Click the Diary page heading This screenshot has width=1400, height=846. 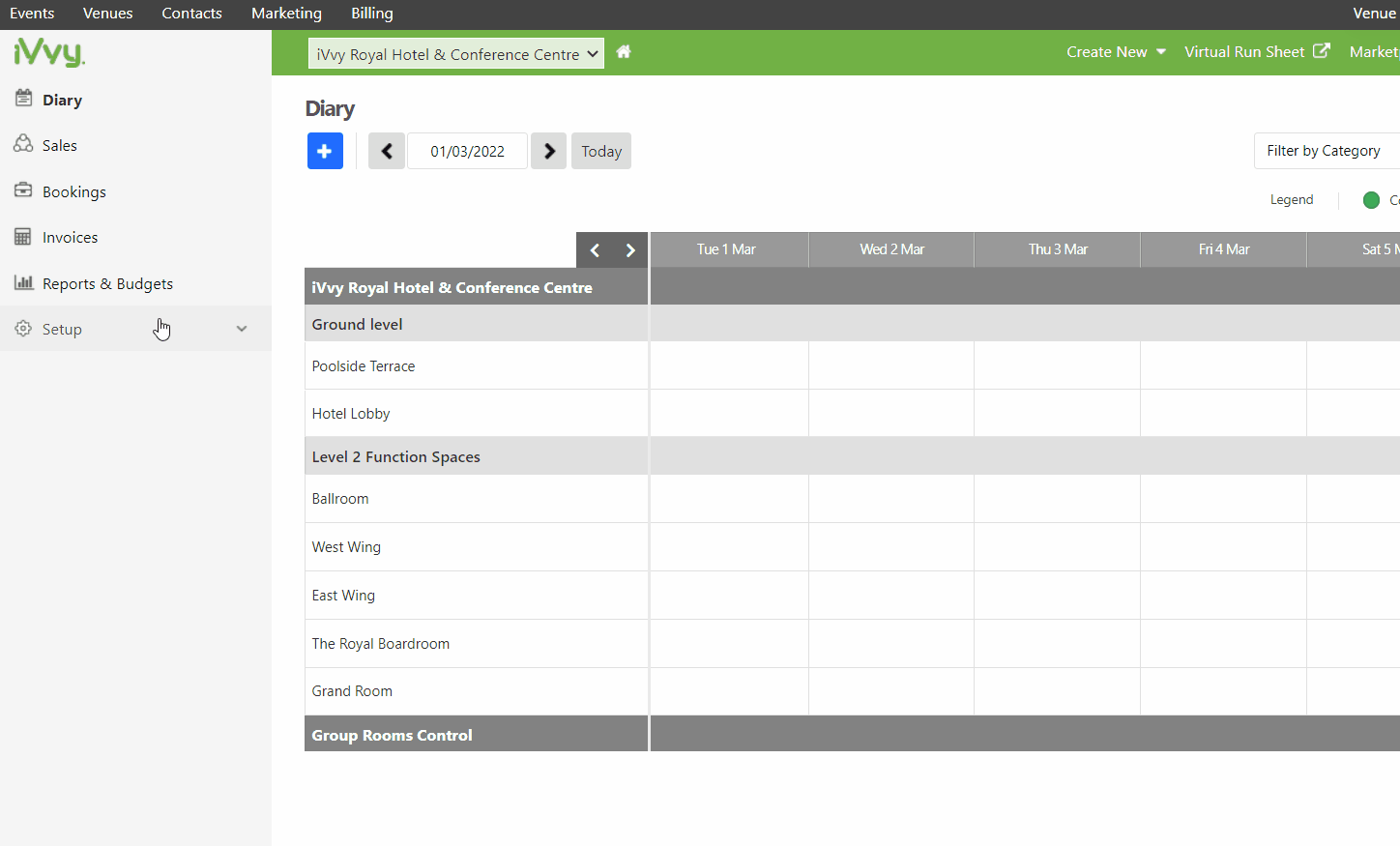pos(330,108)
